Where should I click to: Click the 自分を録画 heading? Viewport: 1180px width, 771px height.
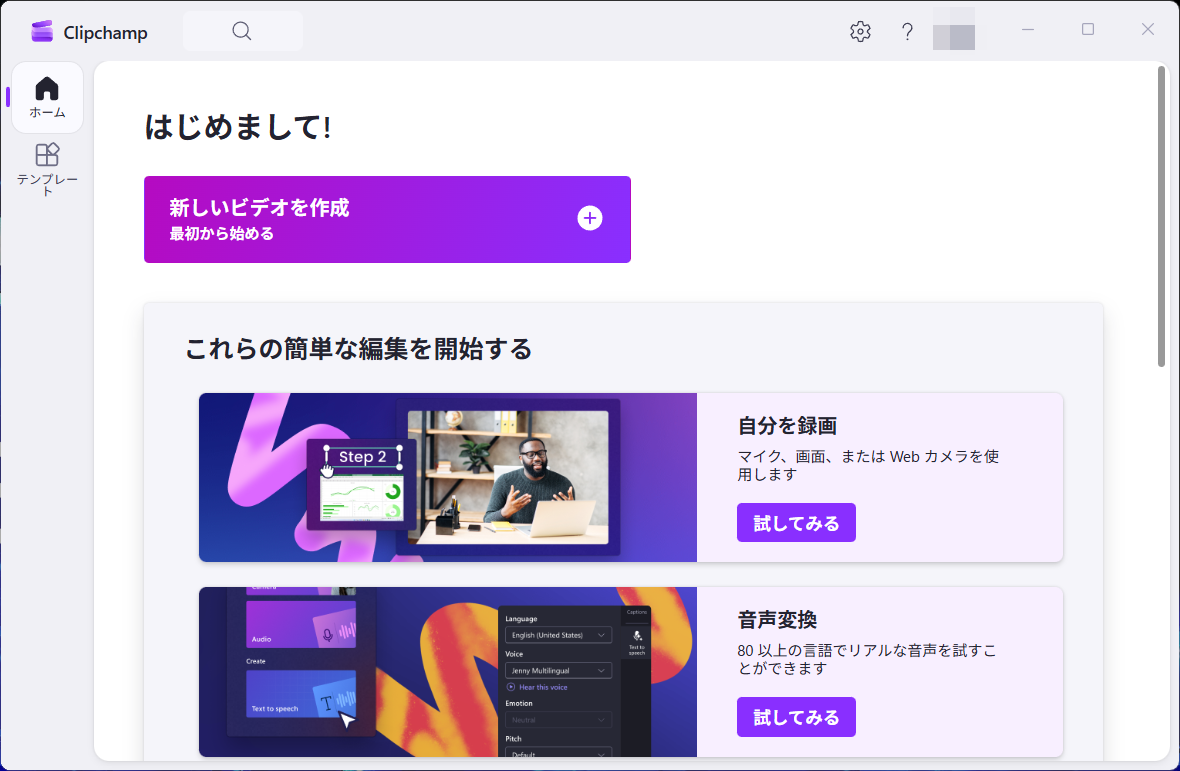(x=787, y=426)
